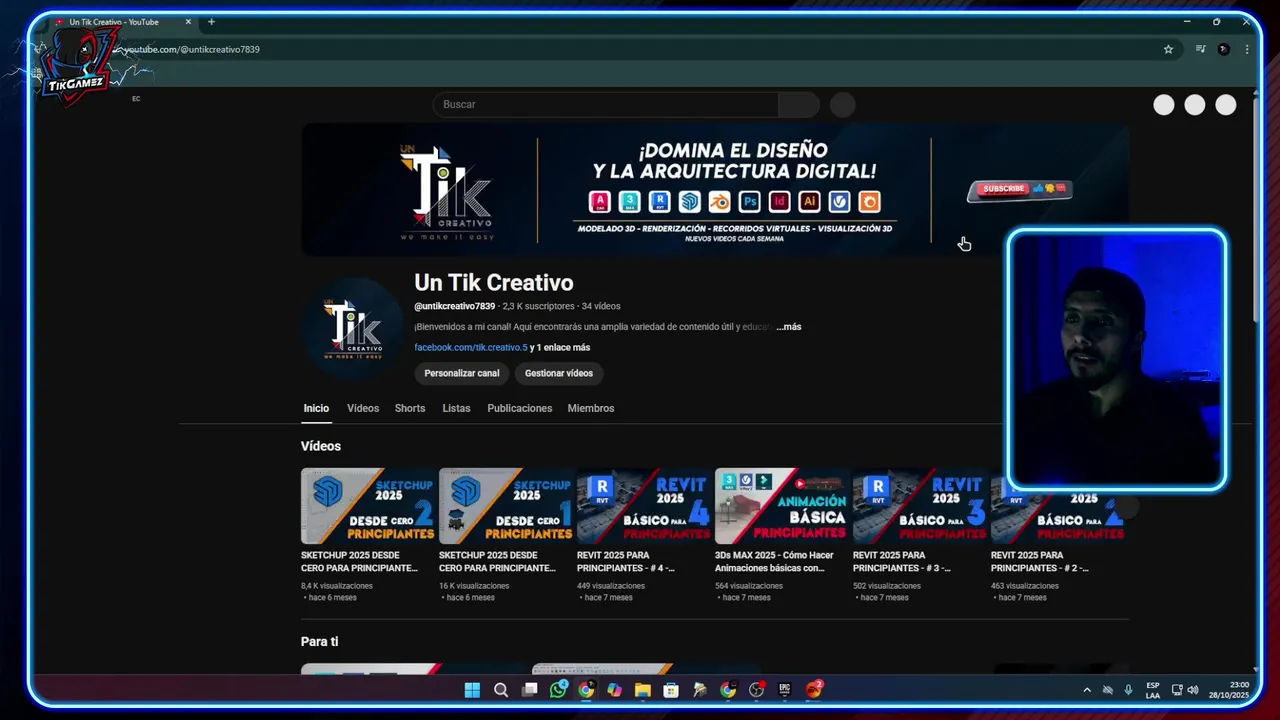Viewport: 1280px width, 720px height.
Task: Click title 'REVIT 2025 PARA PRINCIPIANTES - # 2'
Action: [x=1040, y=561]
